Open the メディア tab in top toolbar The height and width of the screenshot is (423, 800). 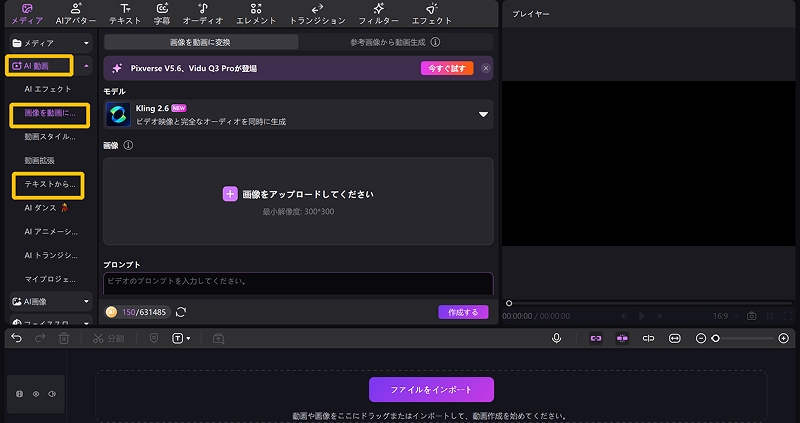coord(27,14)
